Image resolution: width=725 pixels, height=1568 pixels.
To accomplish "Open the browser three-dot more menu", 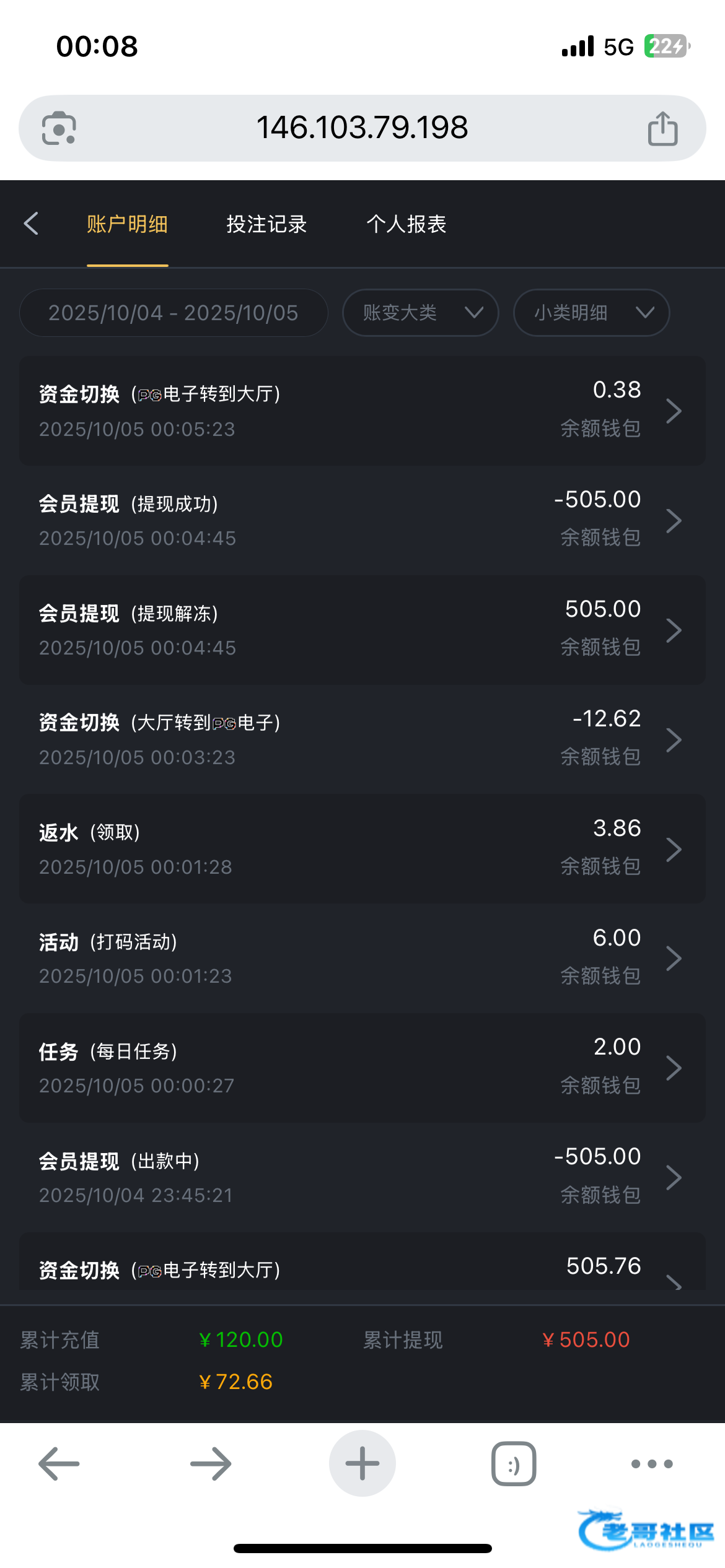I will click(x=652, y=1463).
